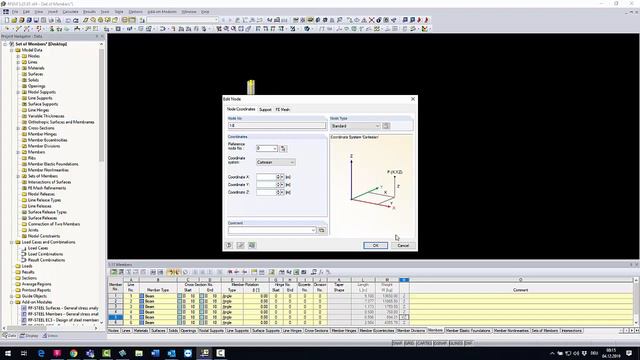The image size is (640, 360).
Task: Toggle CARTES in the status bar
Action: [424, 343]
